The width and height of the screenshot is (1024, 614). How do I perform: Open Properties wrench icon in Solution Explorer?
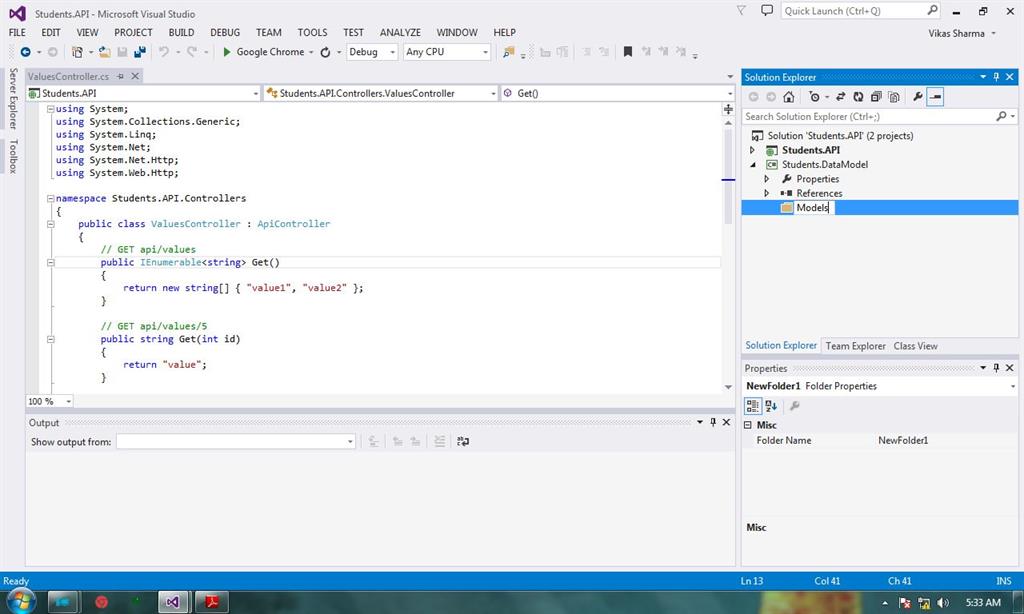pyautogui.click(x=917, y=97)
